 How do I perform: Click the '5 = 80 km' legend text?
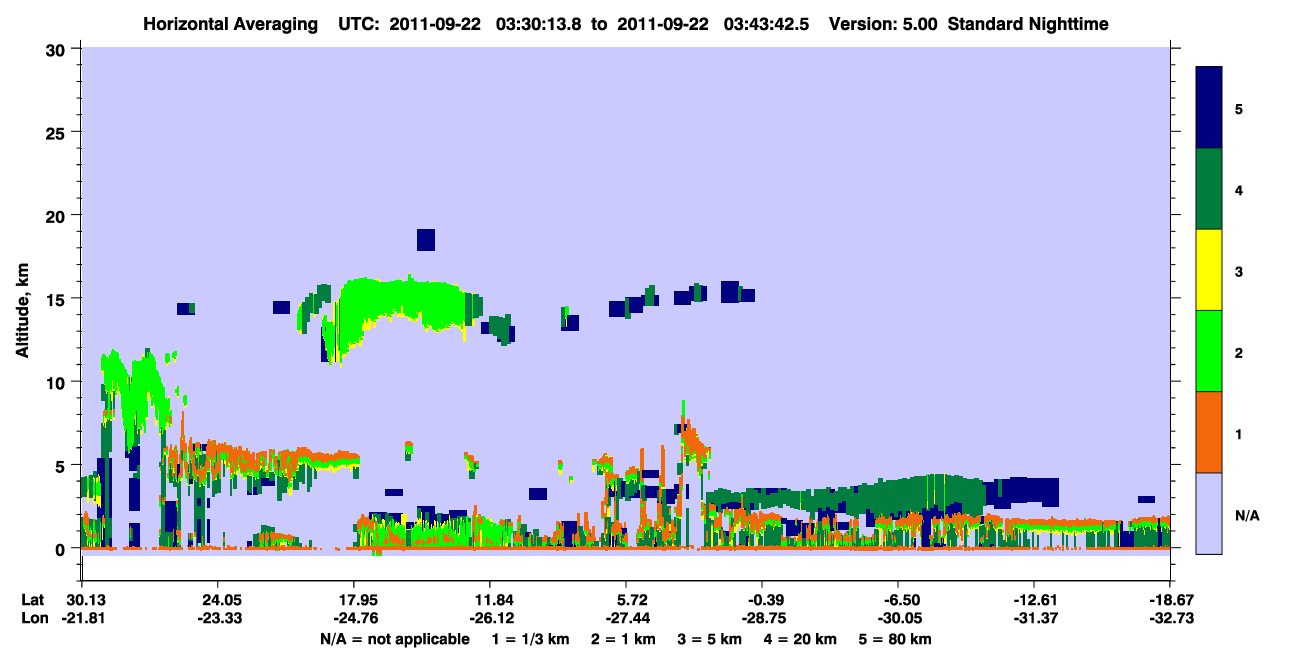click(896, 639)
